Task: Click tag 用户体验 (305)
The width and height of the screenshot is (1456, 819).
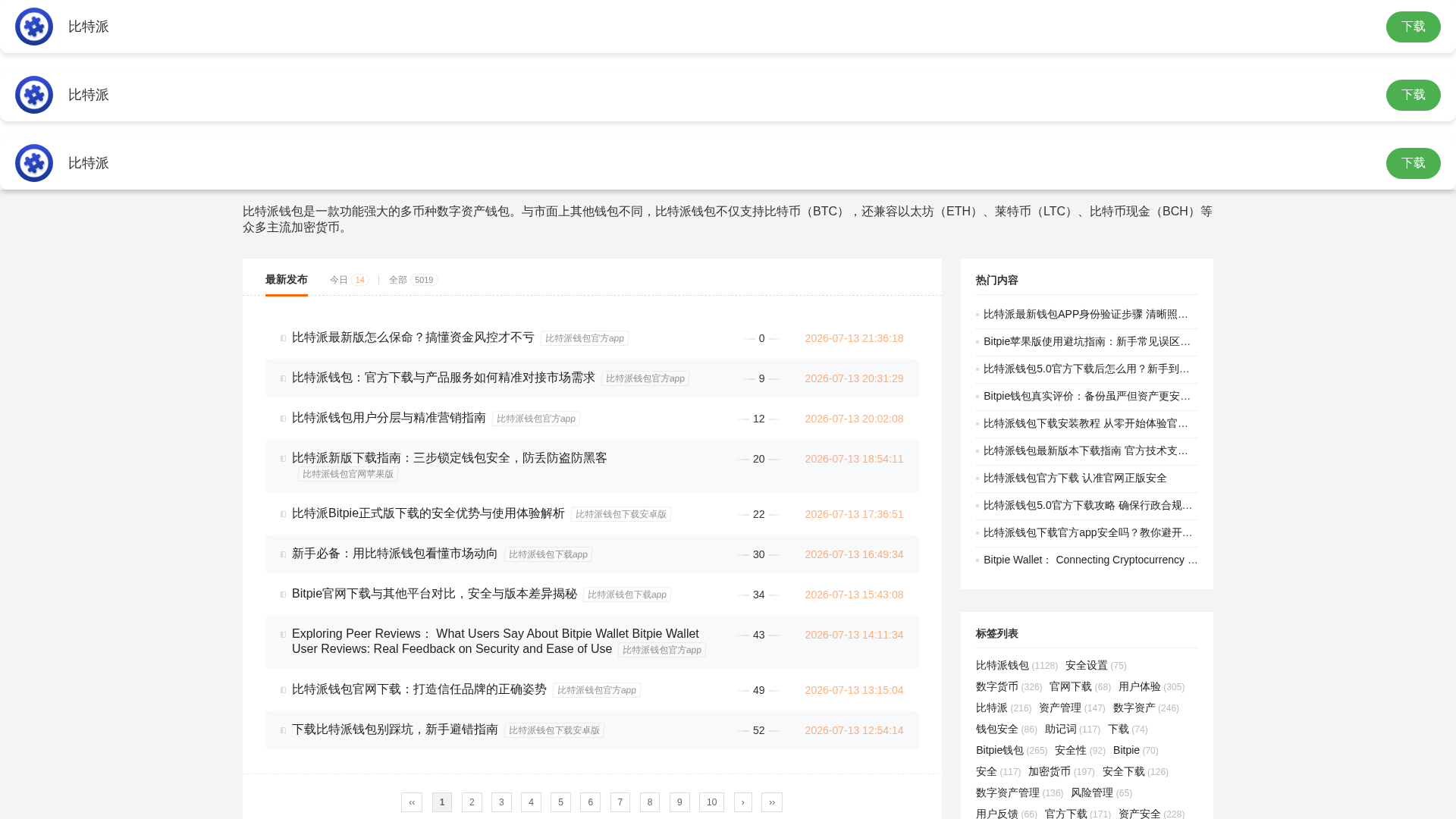Action: (x=1151, y=686)
